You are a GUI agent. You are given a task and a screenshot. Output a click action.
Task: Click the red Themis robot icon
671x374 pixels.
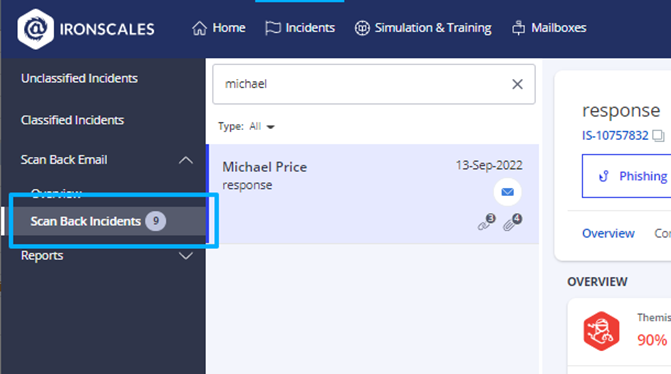tap(601, 331)
